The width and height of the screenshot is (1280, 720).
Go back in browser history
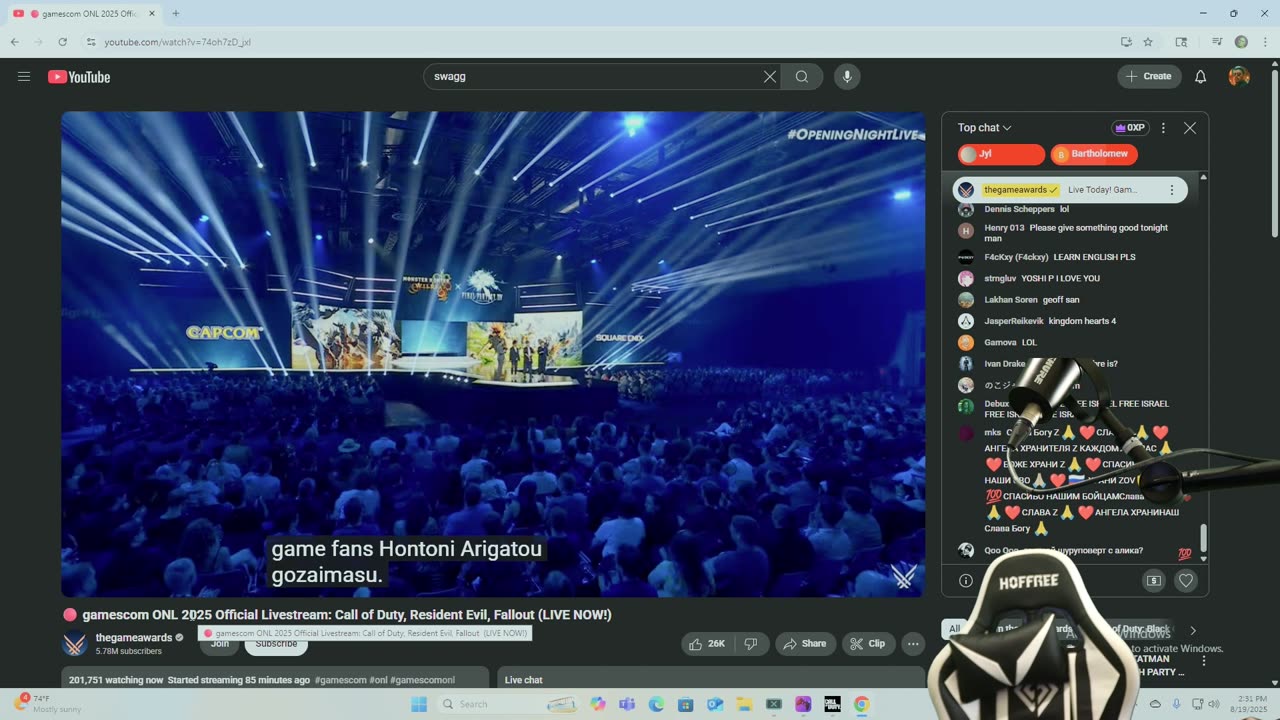(x=15, y=42)
